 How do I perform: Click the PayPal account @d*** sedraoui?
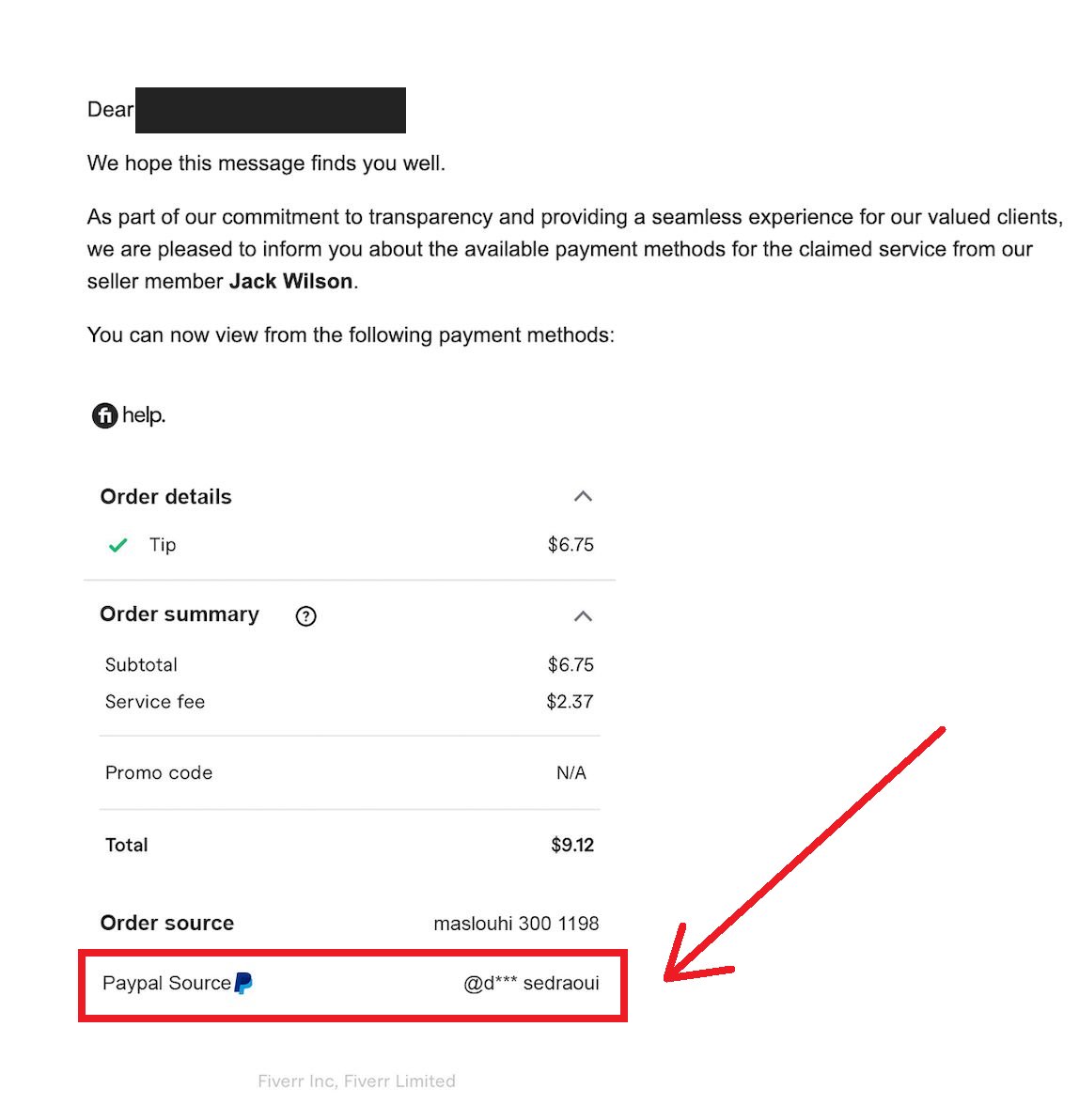[x=531, y=983]
